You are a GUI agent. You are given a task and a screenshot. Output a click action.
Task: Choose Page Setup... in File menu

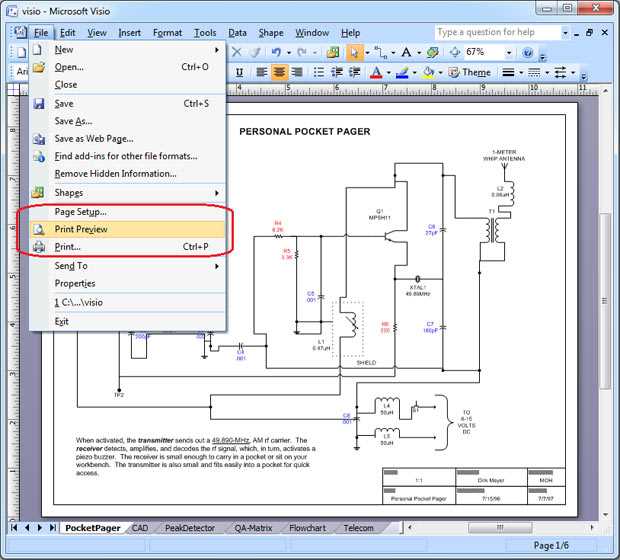[x=127, y=212]
